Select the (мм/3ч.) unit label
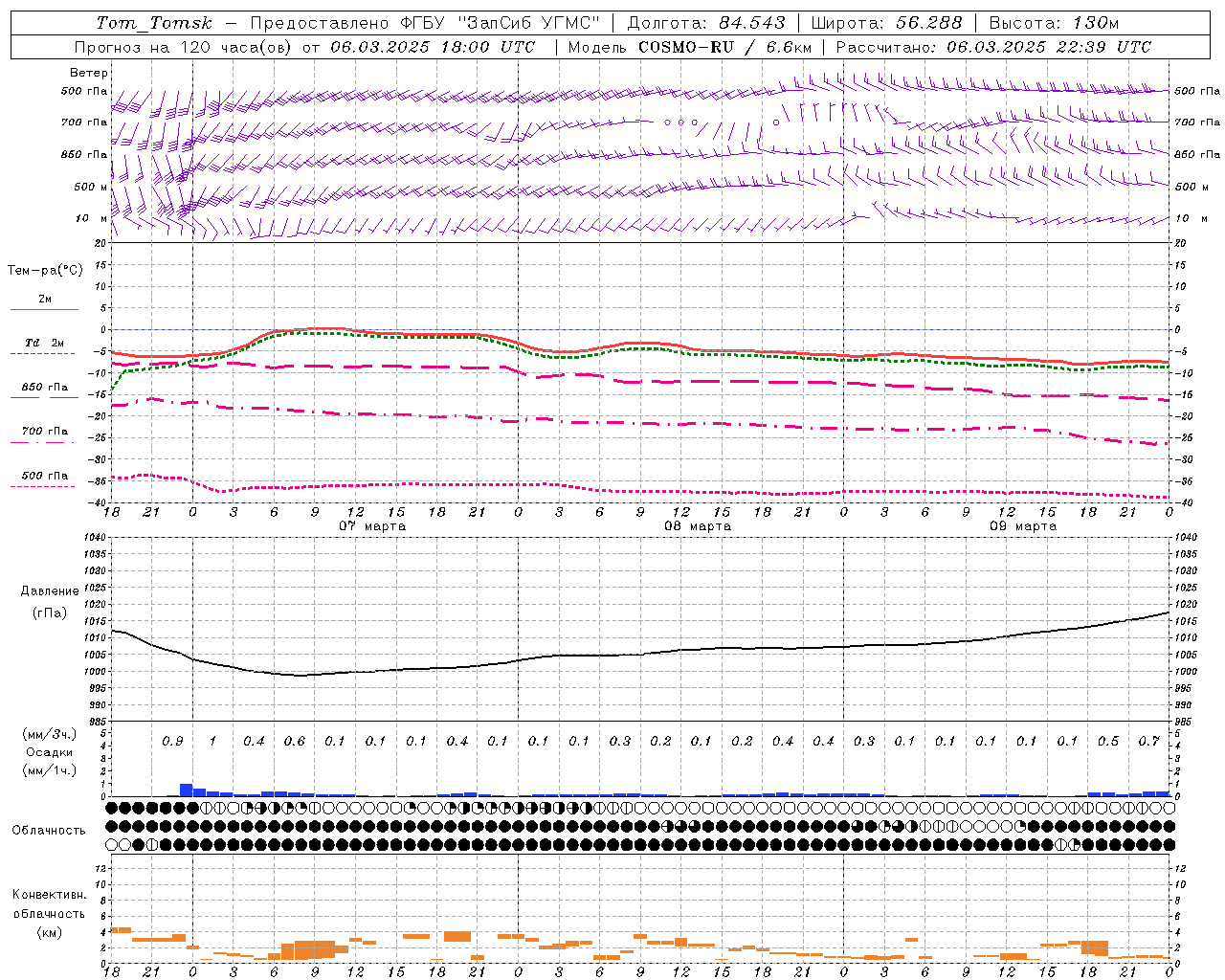Image resolution: width=1225 pixels, height=980 pixels. click(50, 734)
